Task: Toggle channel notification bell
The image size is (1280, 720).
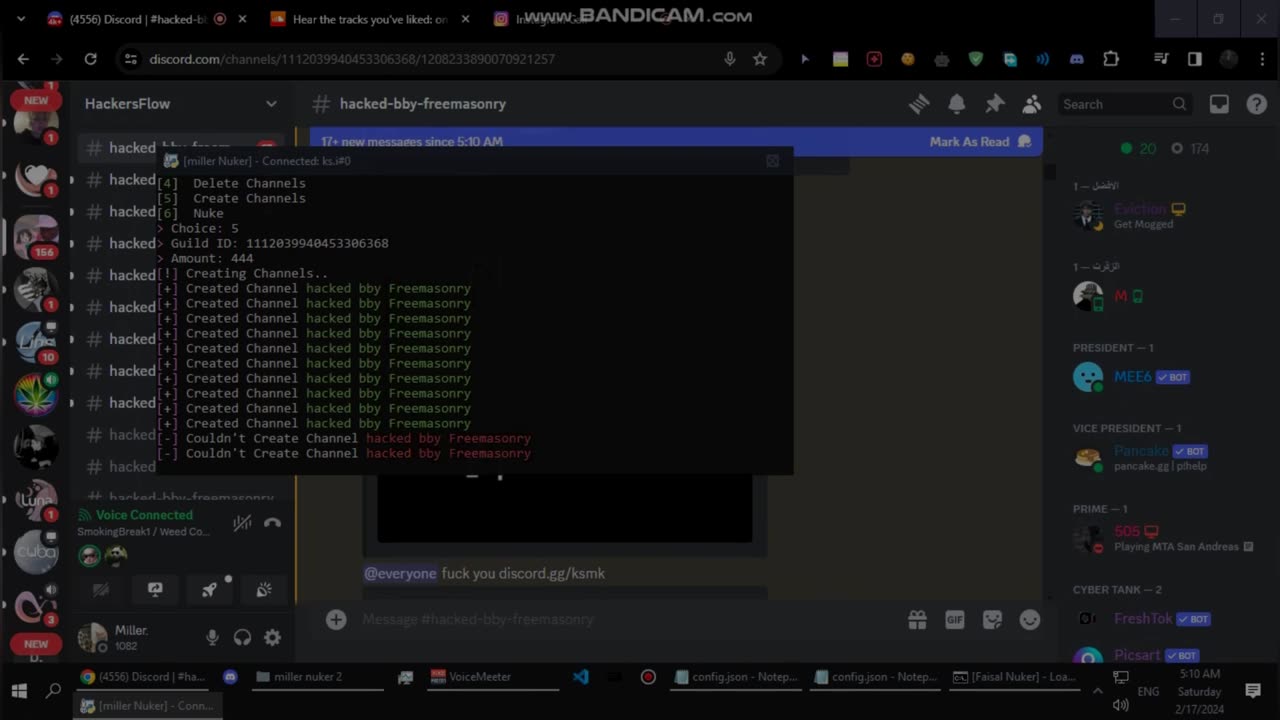Action: [x=957, y=104]
